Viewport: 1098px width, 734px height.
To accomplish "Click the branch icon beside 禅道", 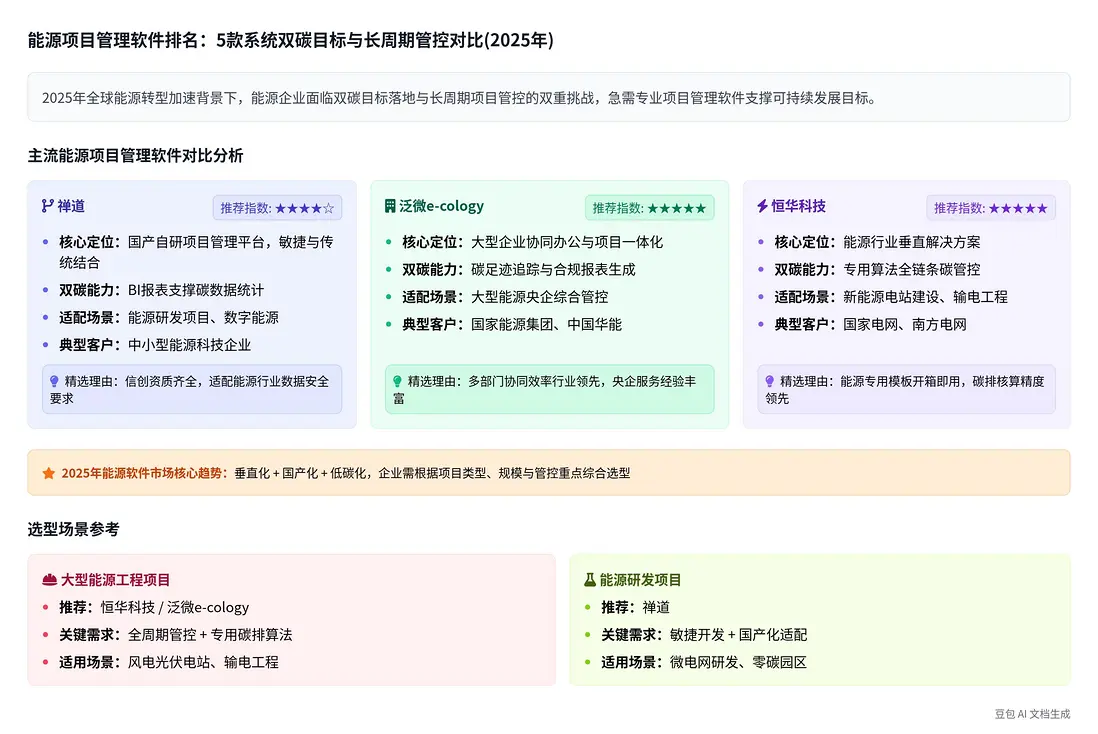I will 48,206.
